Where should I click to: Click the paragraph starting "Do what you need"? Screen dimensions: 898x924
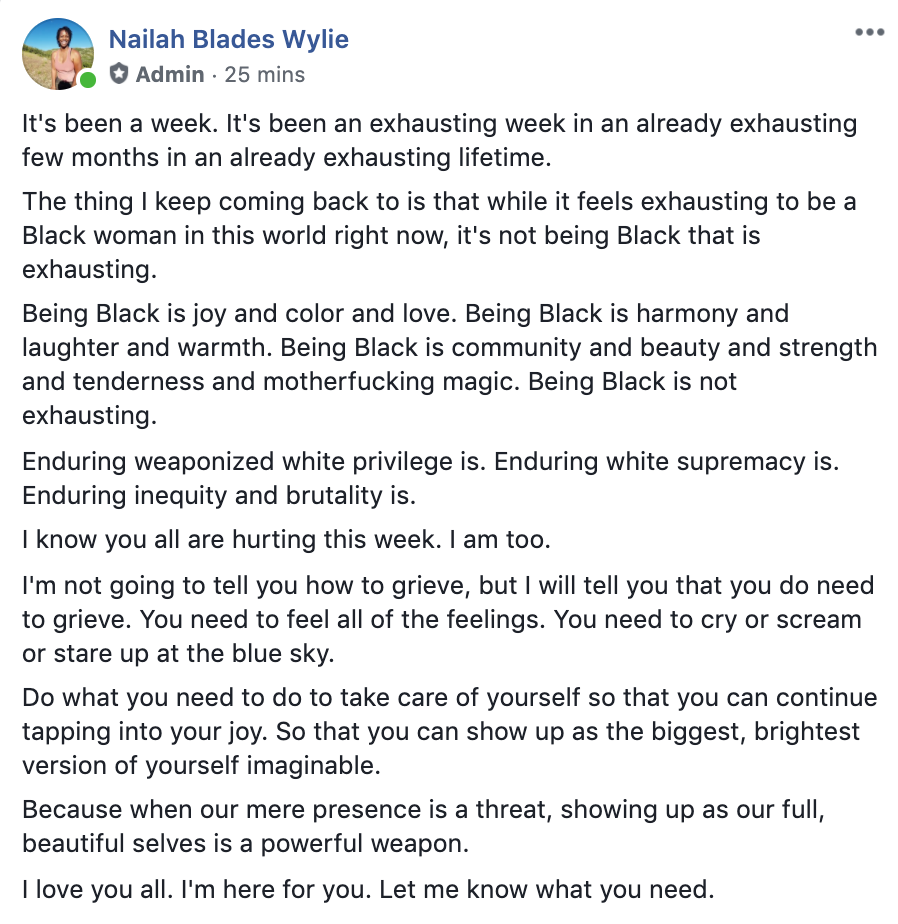click(x=450, y=731)
